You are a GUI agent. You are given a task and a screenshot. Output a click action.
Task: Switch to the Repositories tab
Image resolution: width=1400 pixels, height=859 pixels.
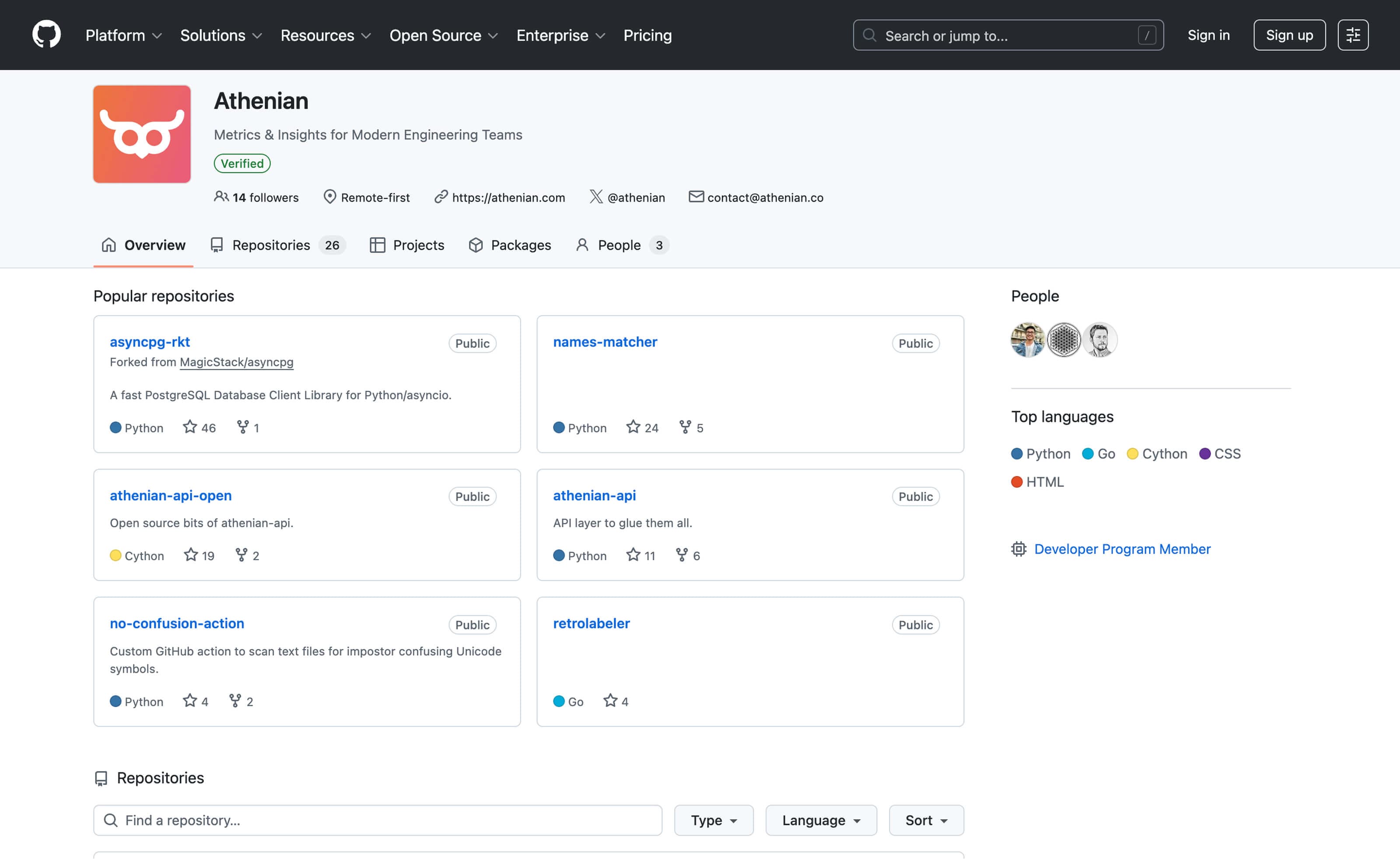pyautogui.click(x=278, y=245)
